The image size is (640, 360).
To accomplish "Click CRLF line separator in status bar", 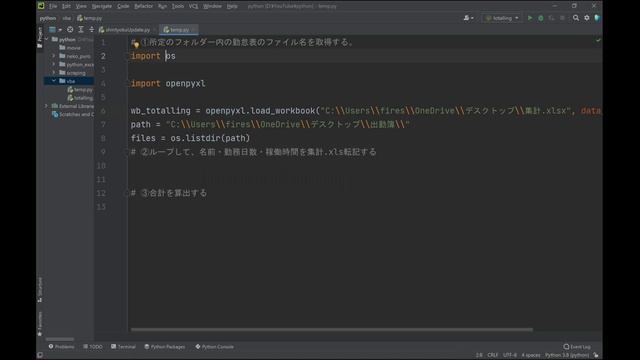I will [x=493, y=355].
